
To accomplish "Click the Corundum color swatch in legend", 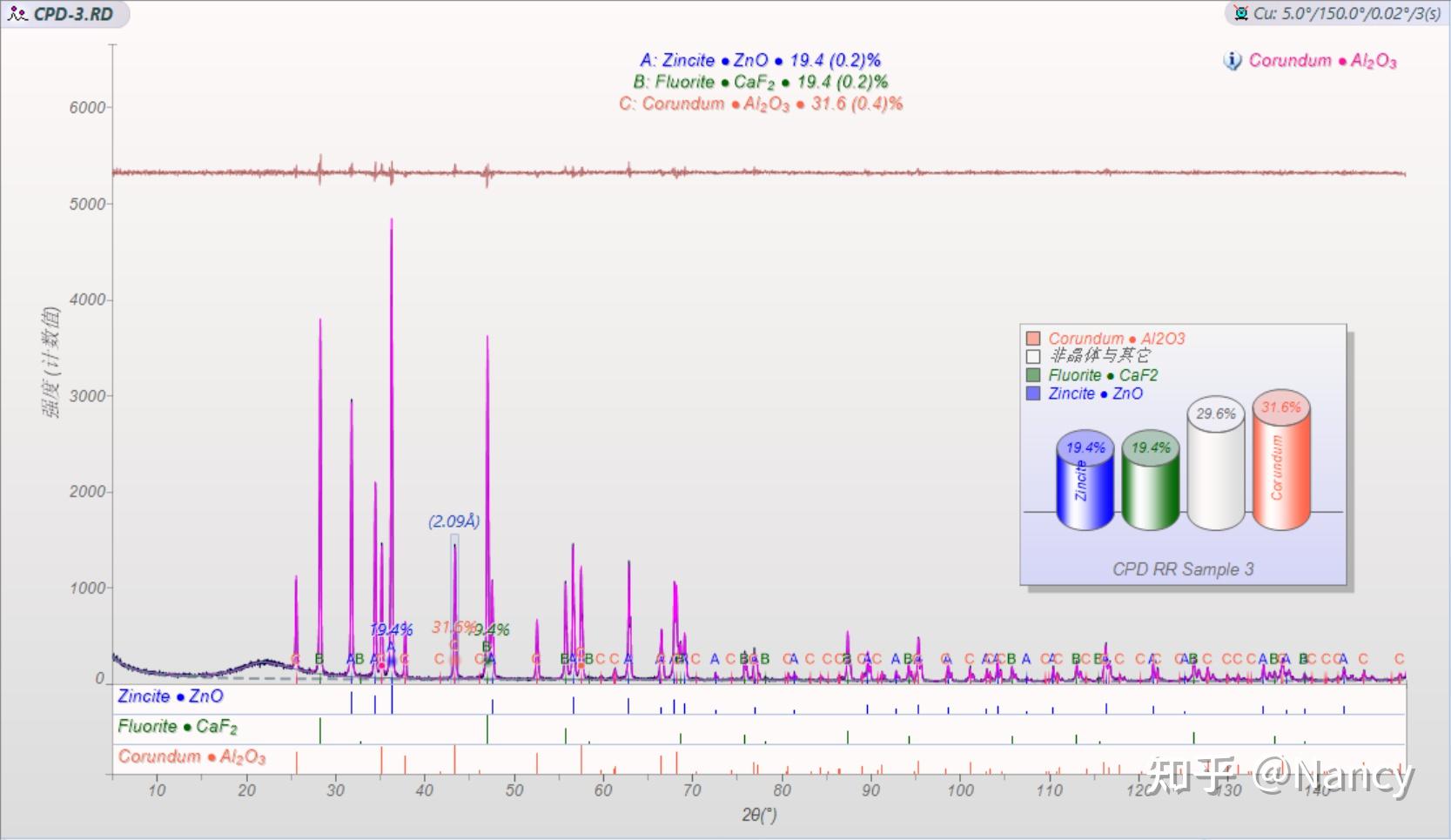I will [1033, 339].
